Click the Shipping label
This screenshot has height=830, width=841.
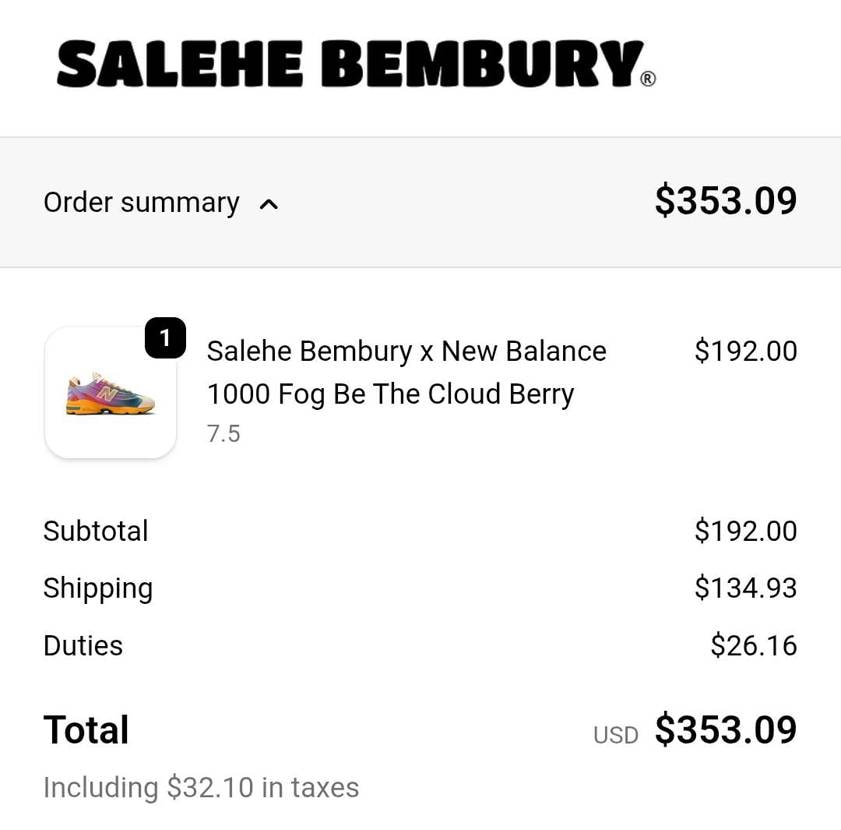[x=98, y=589]
